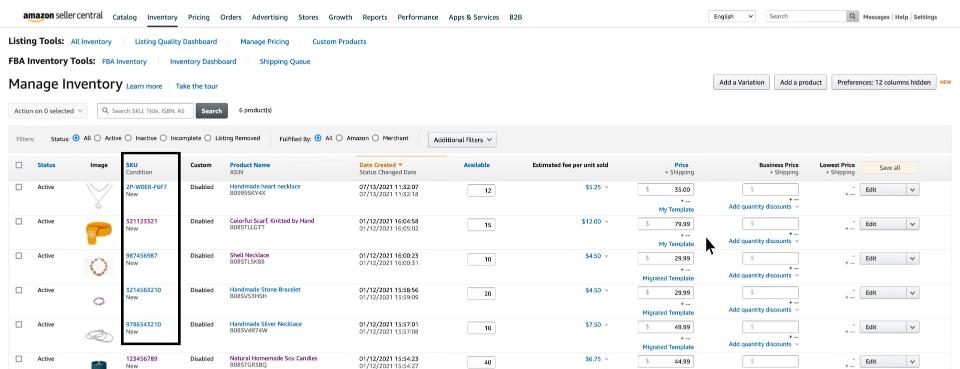Expand the $12.00 fee estimate chevron

607,222
